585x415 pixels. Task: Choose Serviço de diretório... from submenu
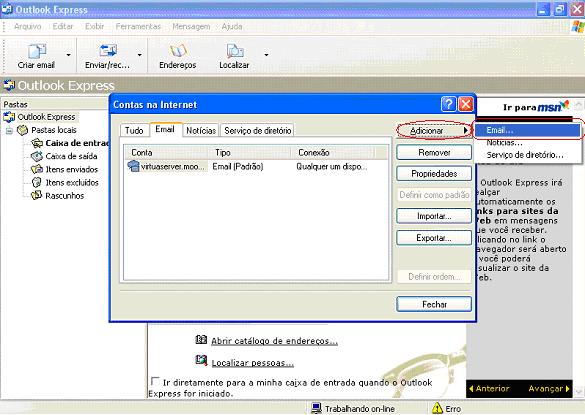pos(528,155)
